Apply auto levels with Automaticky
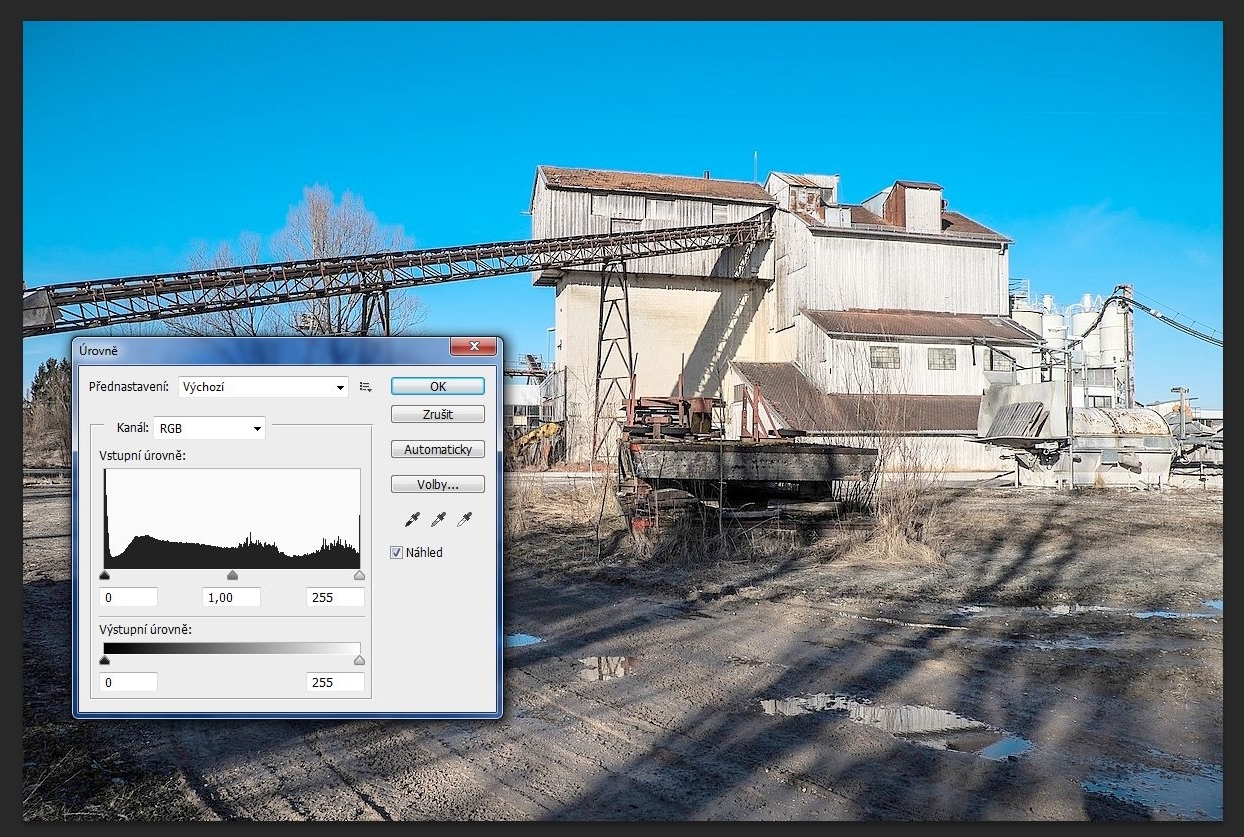Viewport: 1244px width, 837px height. pos(437,450)
